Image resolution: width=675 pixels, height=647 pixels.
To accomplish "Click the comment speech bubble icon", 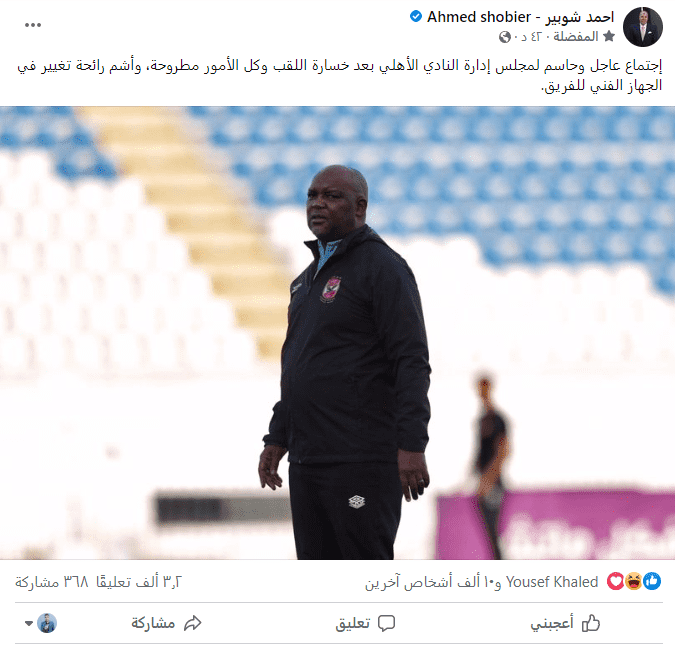I will click(x=386, y=623).
